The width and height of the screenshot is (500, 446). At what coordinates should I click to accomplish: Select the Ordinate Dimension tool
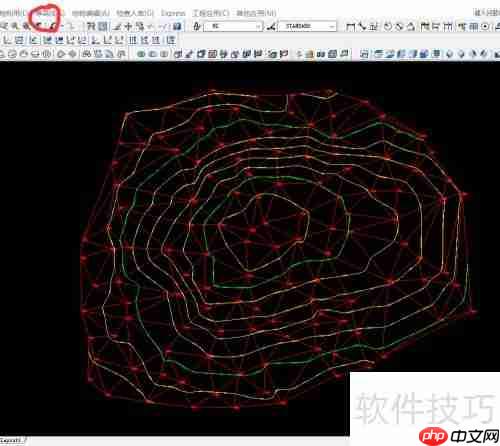[373, 26]
